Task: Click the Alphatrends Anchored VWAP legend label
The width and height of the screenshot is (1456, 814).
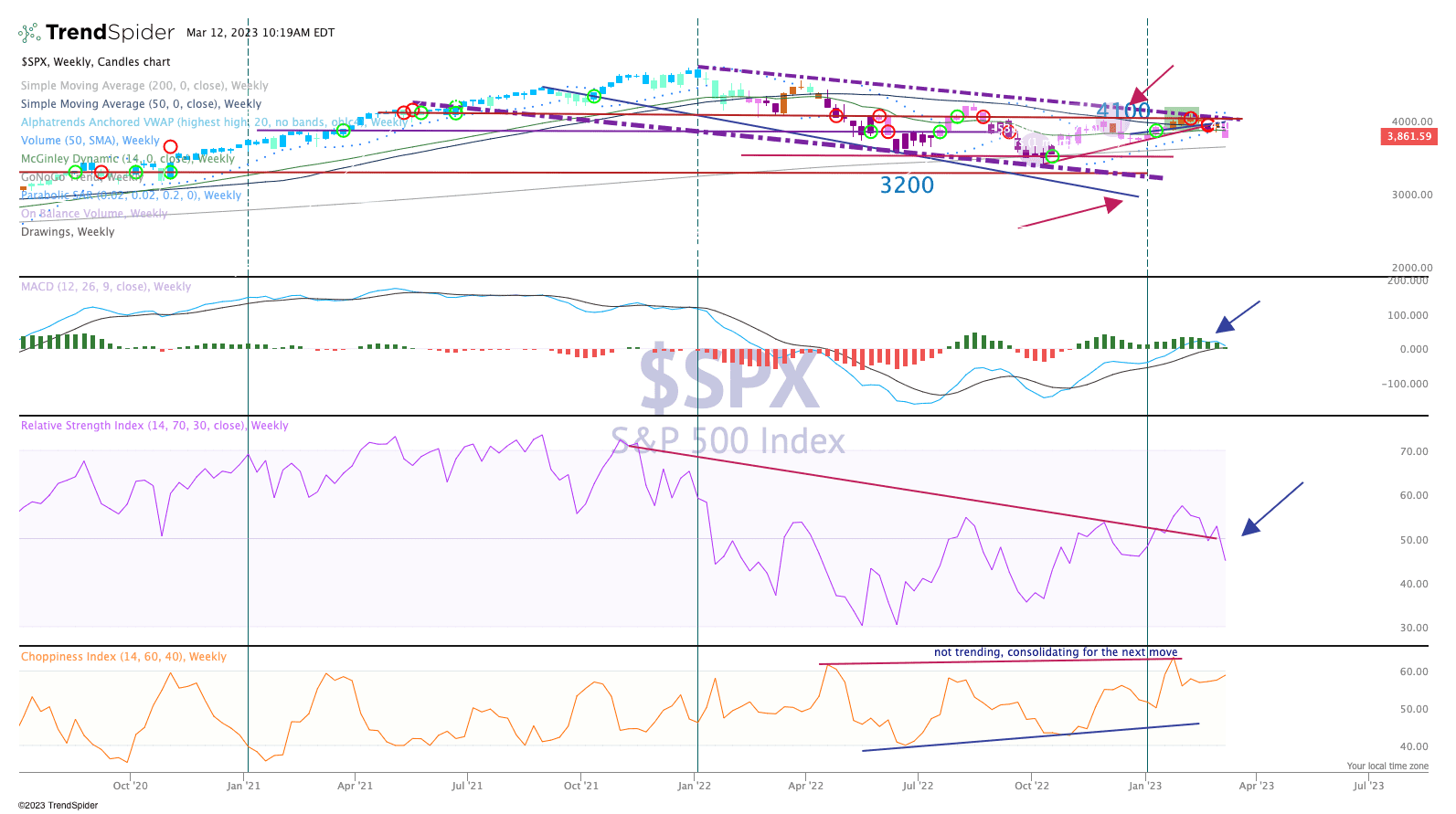Action: point(214,122)
